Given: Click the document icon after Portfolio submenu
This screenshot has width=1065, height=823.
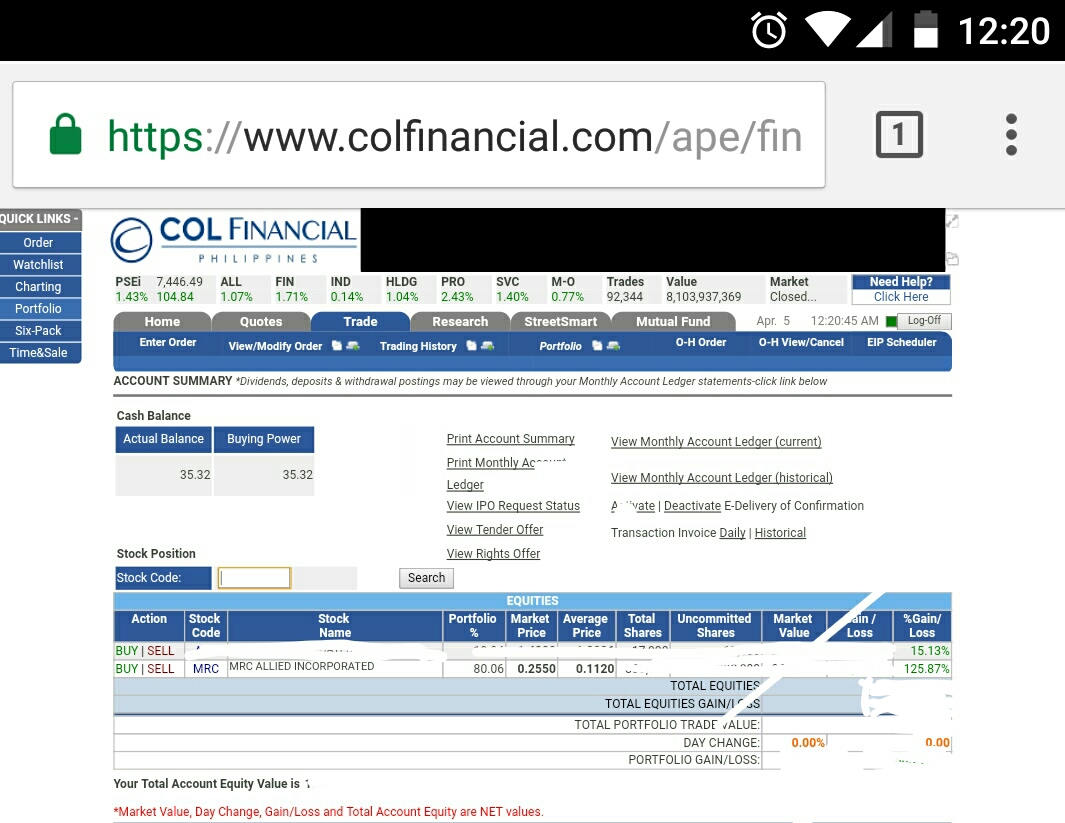Looking at the screenshot, I should (x=596, y=346).
